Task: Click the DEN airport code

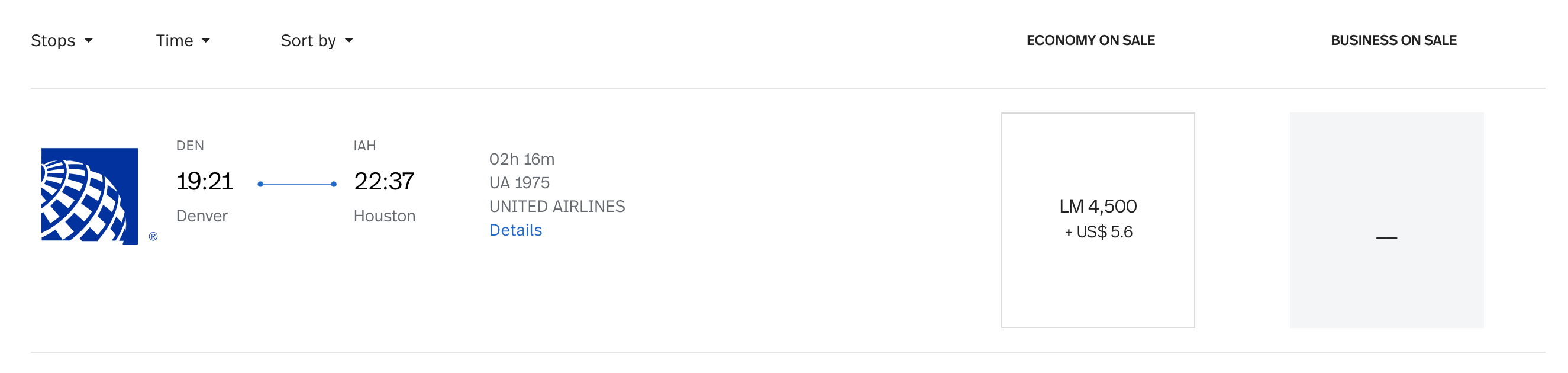Action: [190, 146]
